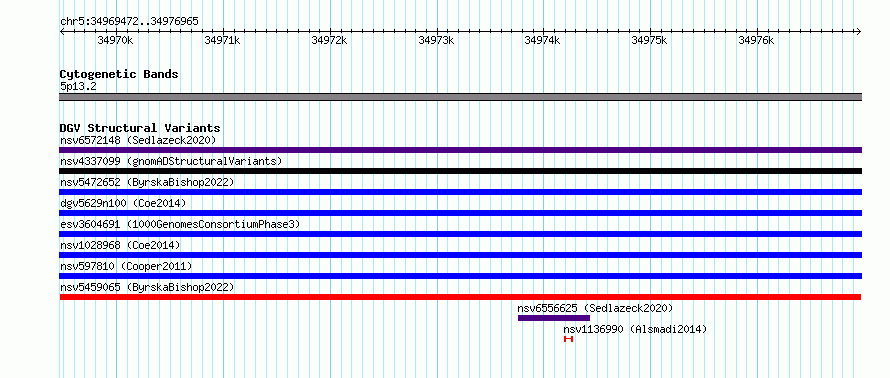The height and width of the screenshot is (378, 890).
Task: Click the nsv5472652 (ByrskaBishop2022) label
Action: click(x=147, y=182)
